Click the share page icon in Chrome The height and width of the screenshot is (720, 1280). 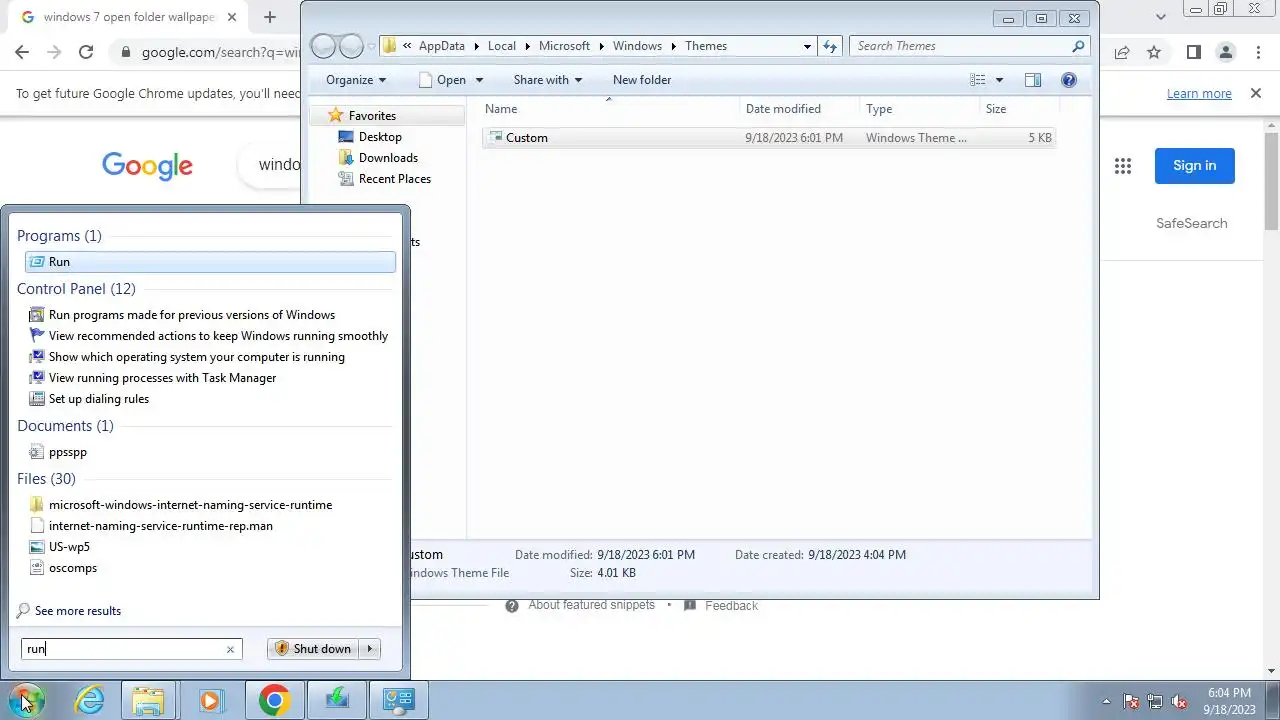(1122, 52)
